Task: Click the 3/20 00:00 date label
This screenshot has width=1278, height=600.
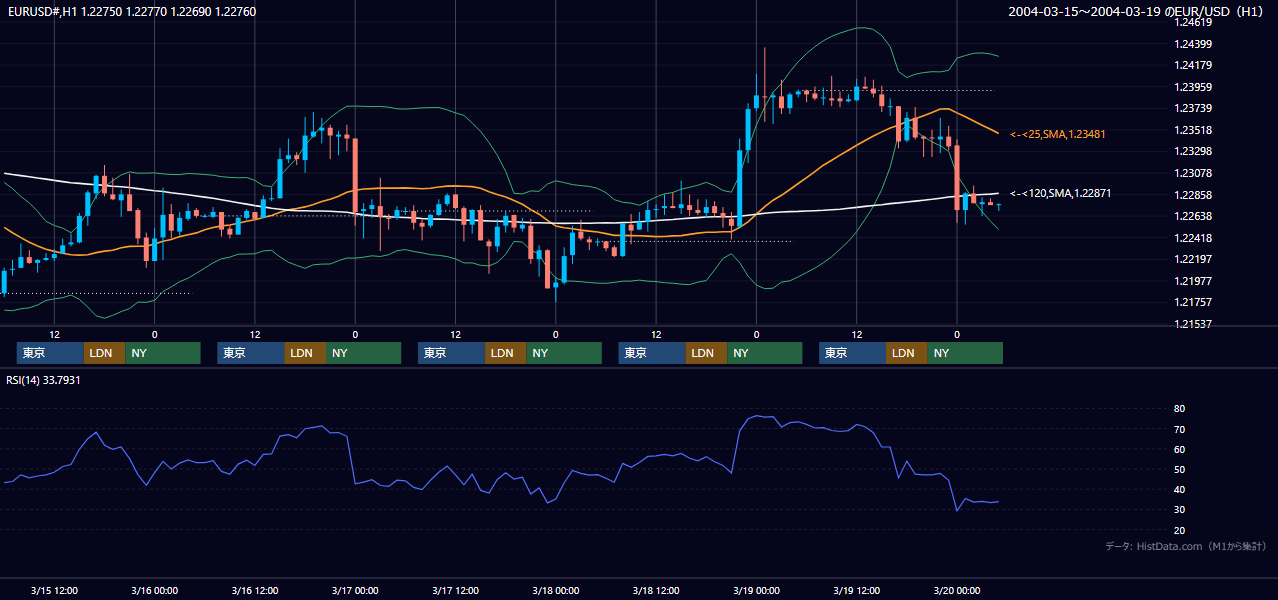Action: click(x=956, y=590)
